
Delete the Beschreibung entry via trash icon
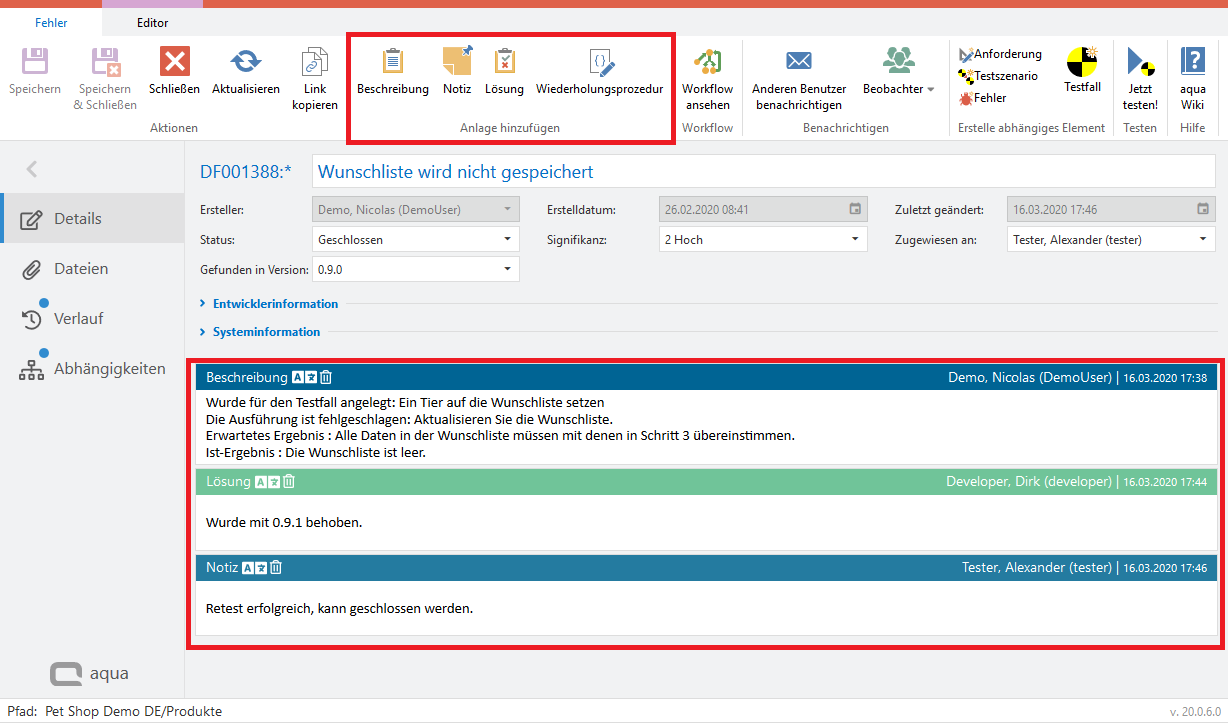click(326, 378)
